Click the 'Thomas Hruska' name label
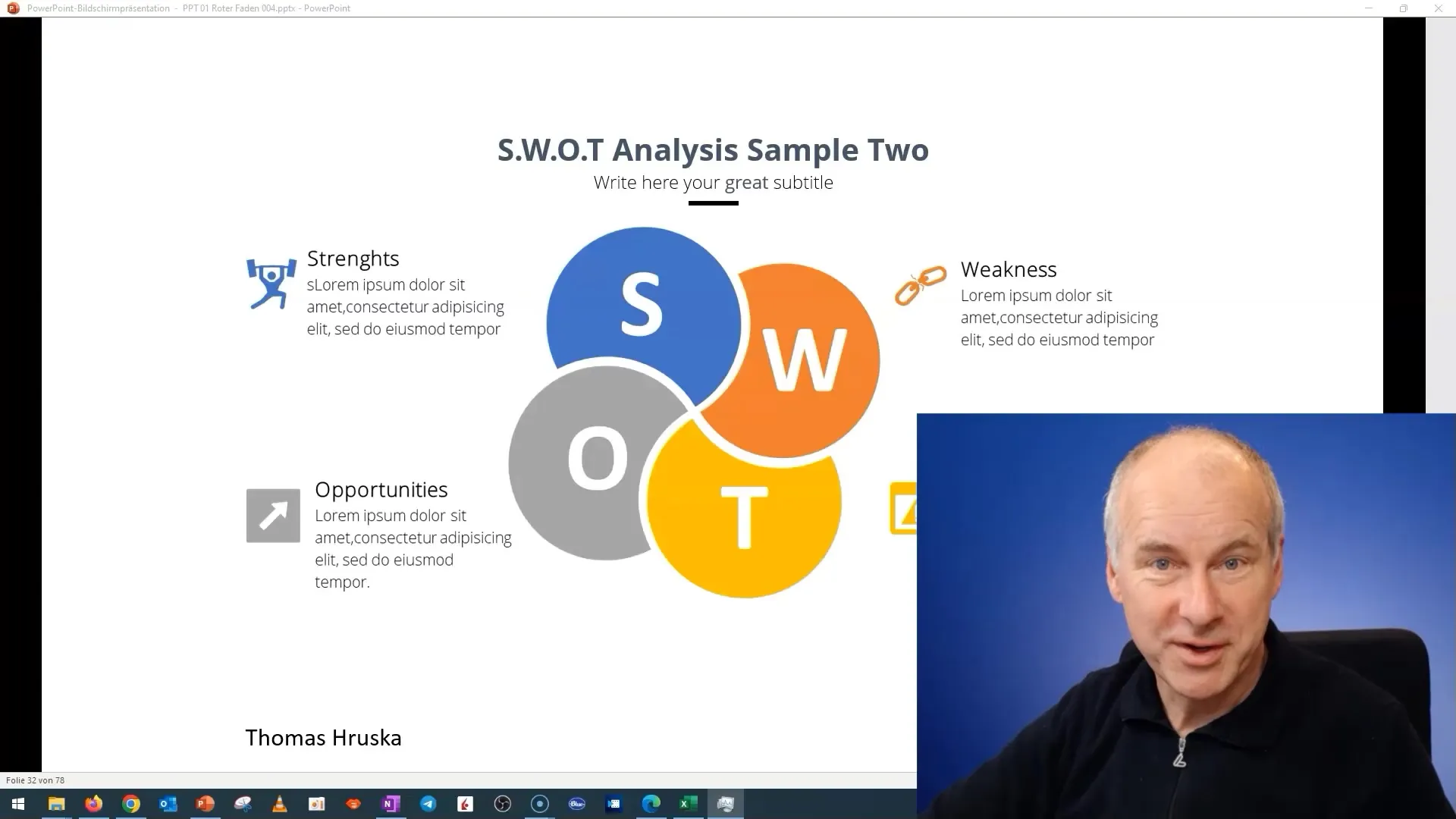Viewport: 1456px width, 819px height. (x=323, y=738)
